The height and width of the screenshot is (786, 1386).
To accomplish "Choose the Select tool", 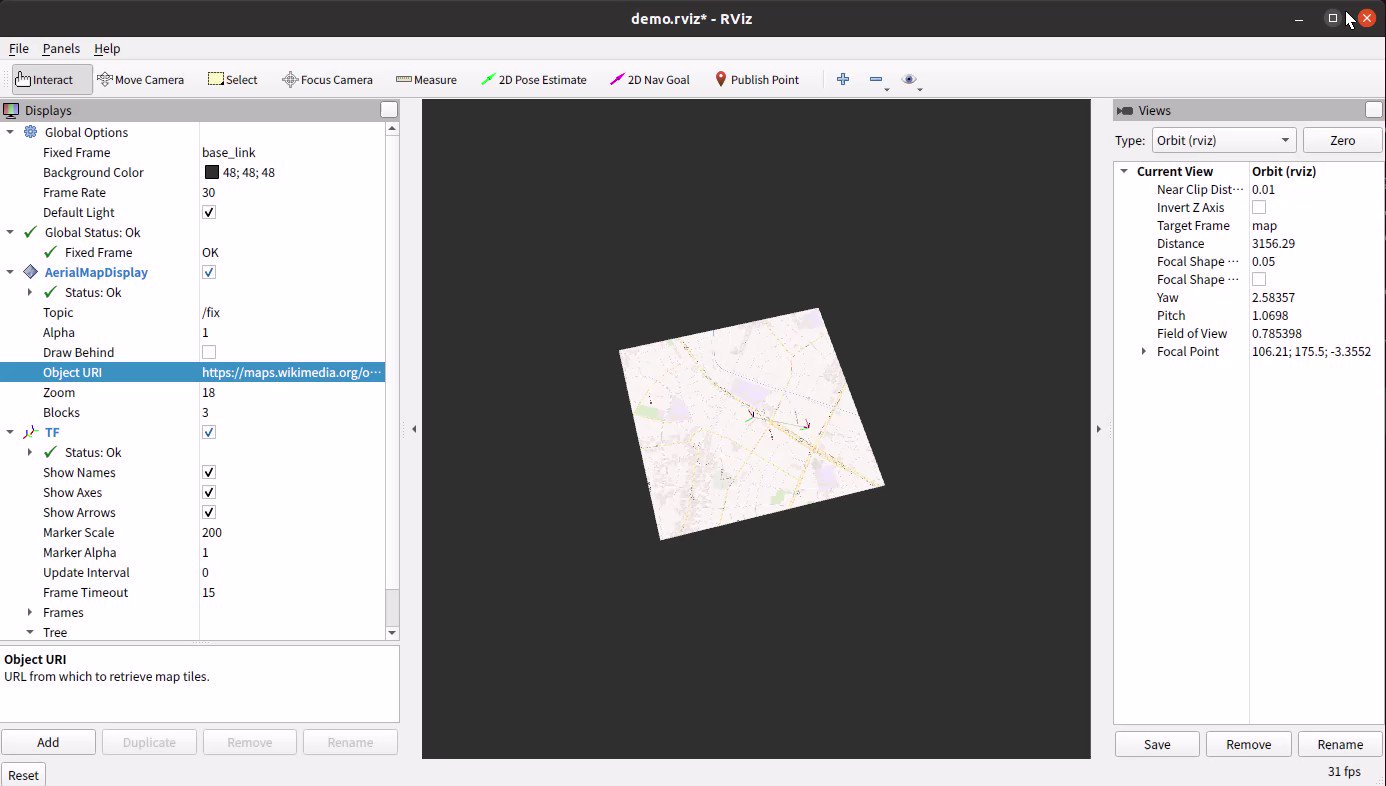I will coord(232,79).
